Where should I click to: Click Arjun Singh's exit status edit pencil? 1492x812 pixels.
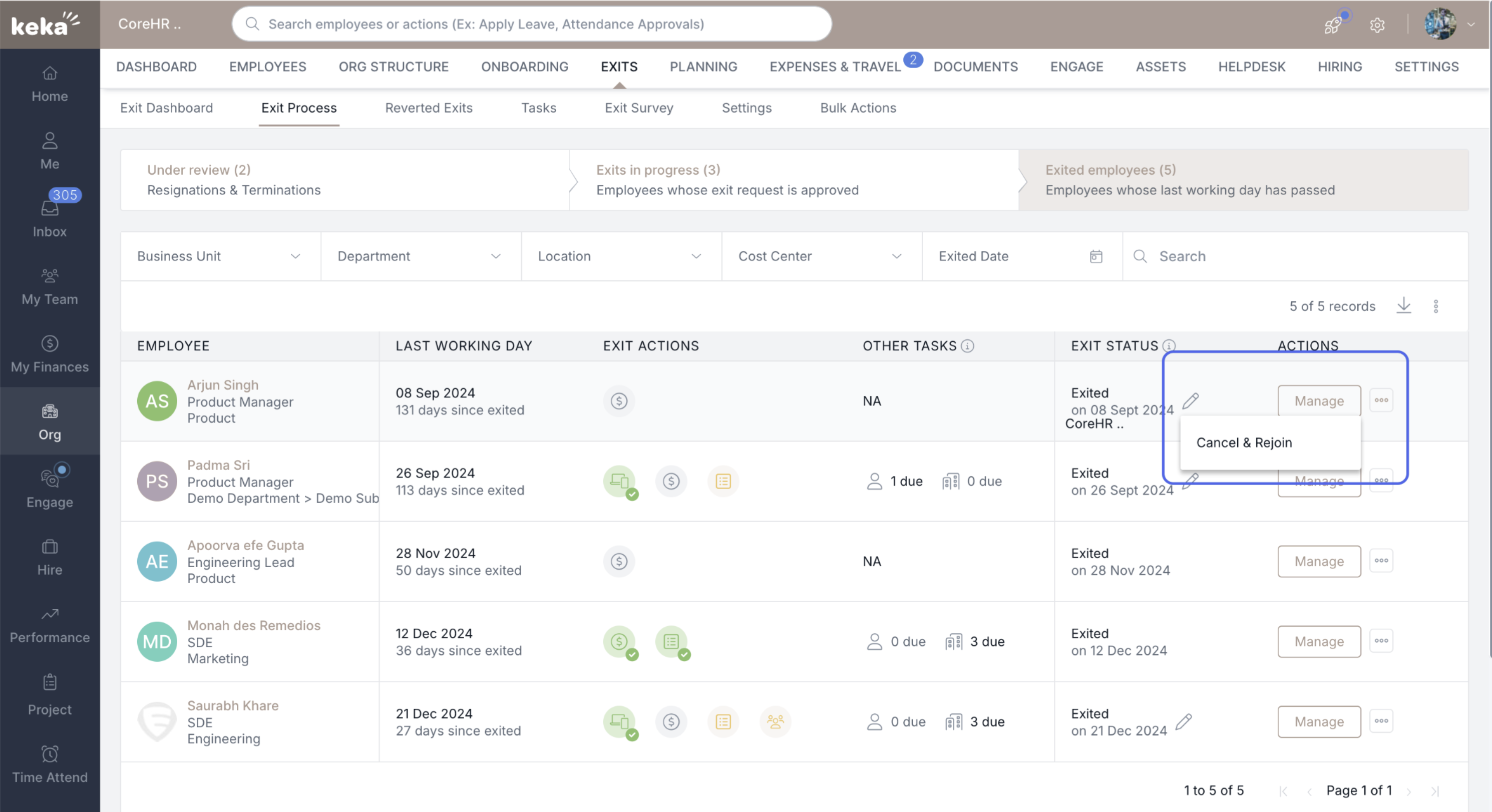1190,400
